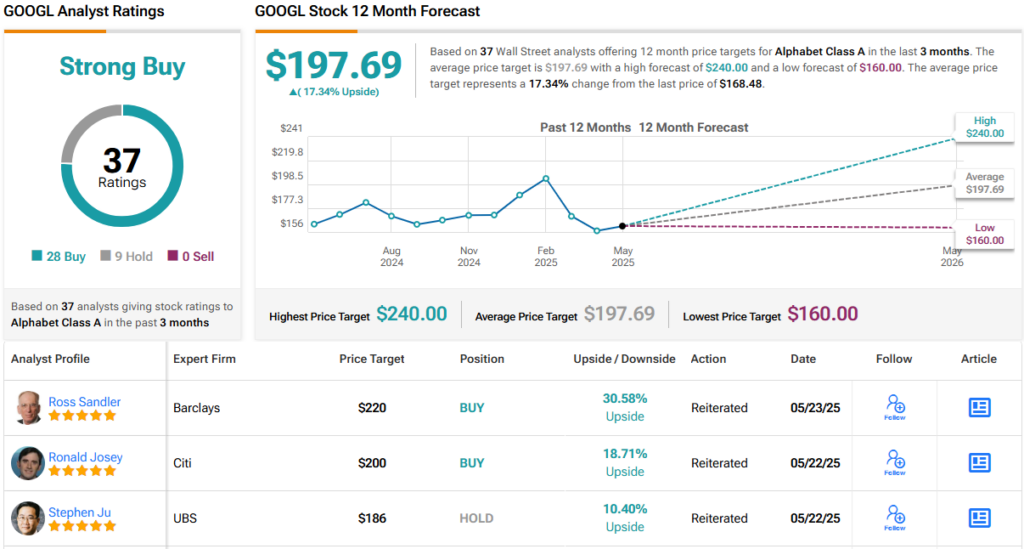Select the GOOGL Stock 12 Month Forecast tab
This screenshot has width=1024, height=549.
tap(367, 11)
